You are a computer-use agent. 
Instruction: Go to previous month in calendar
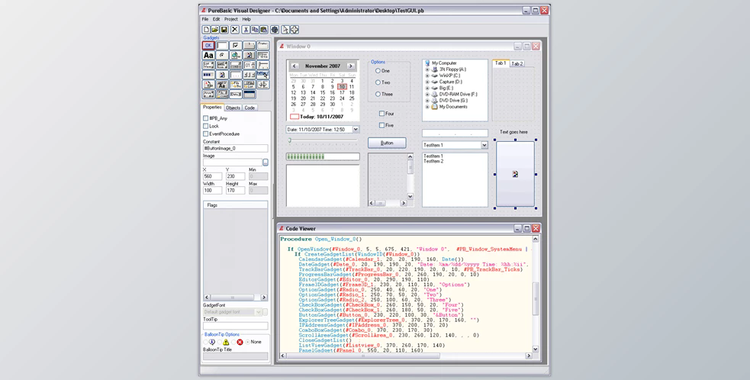point(294,66)
